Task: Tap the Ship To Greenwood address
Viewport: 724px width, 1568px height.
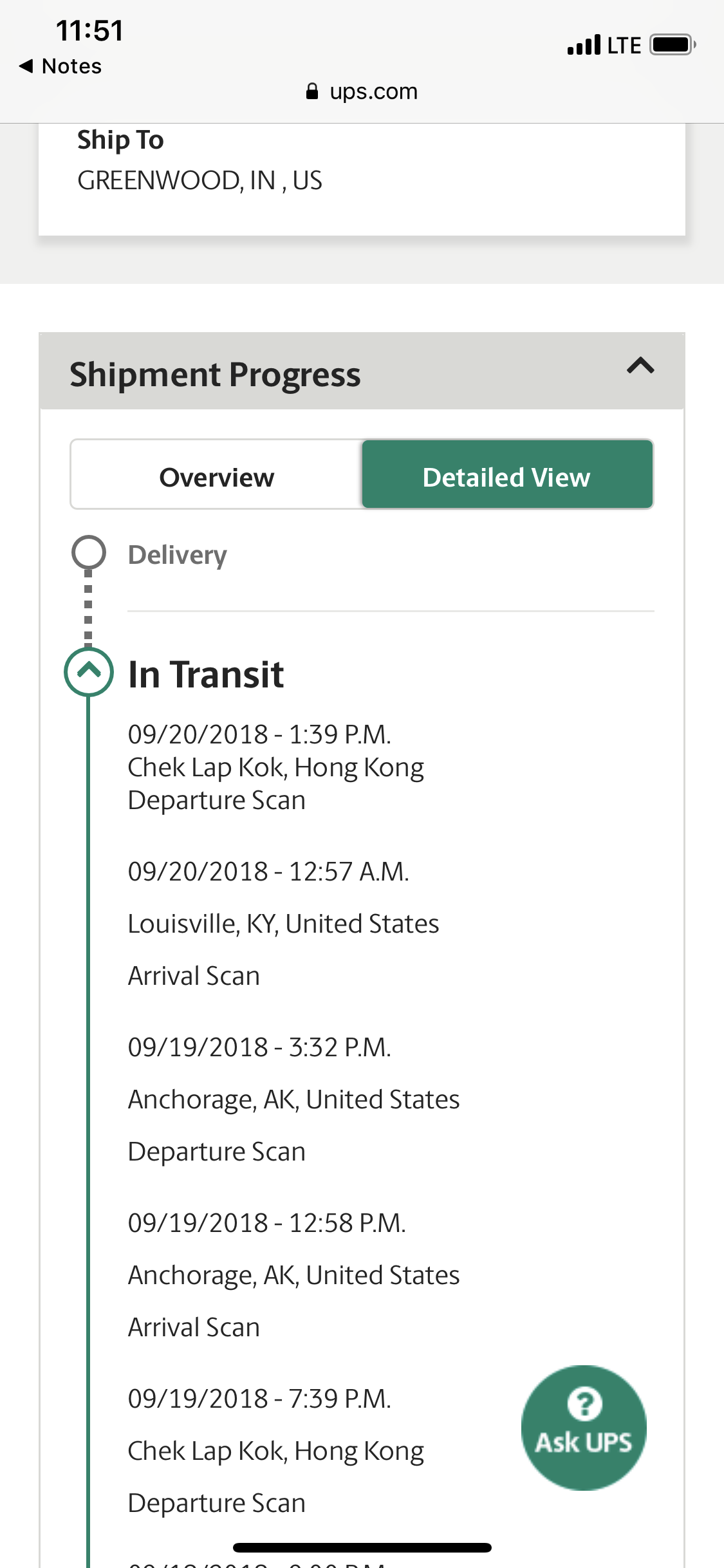Action: click(x=200, y=180)
